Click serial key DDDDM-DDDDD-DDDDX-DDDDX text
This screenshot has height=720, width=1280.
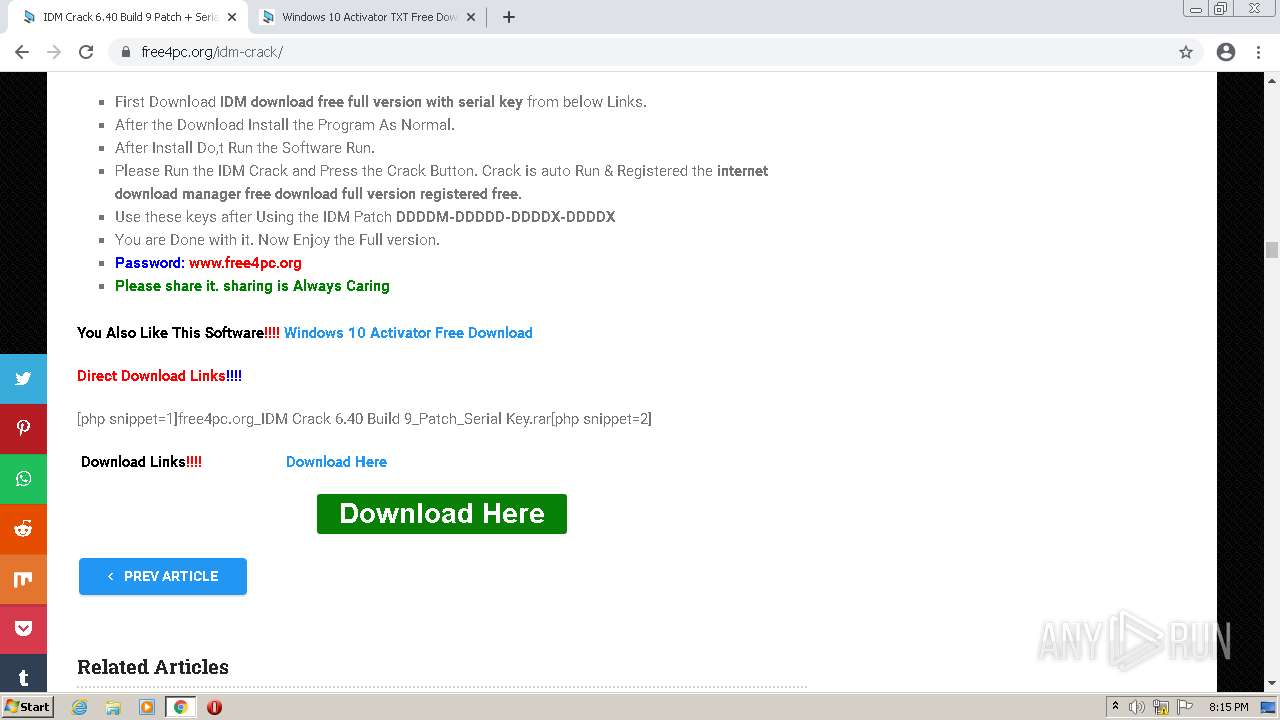pyautogui.click(x=505, y=217)
